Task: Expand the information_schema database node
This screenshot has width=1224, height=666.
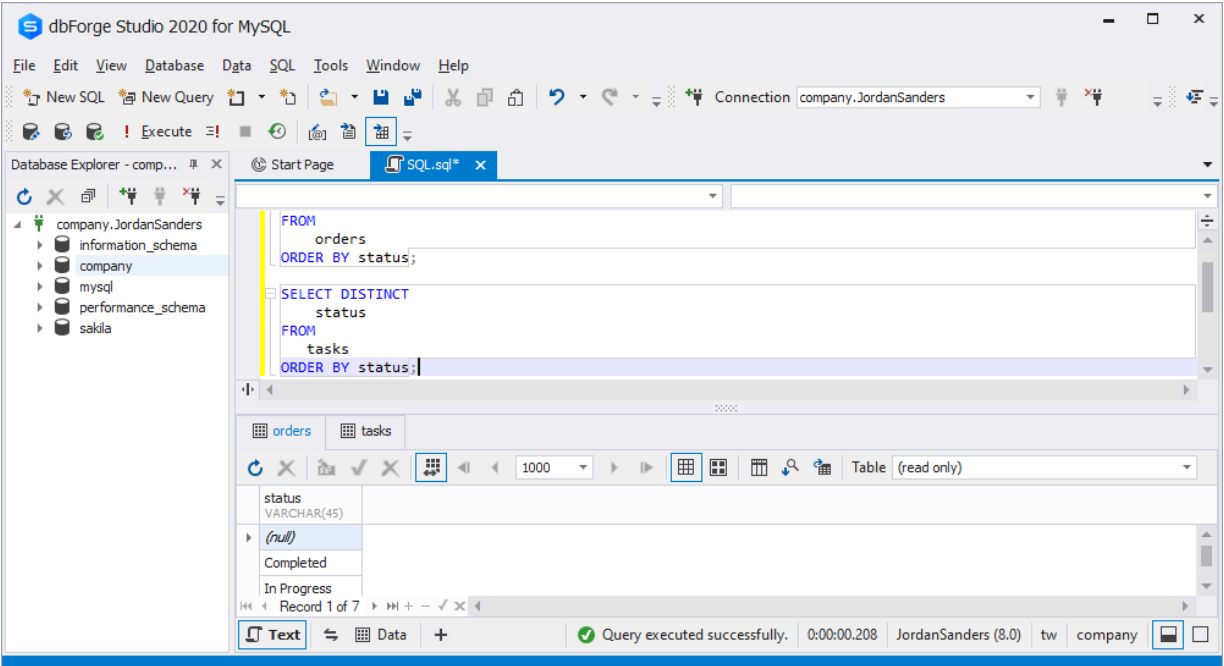Action: pos(40,245)
